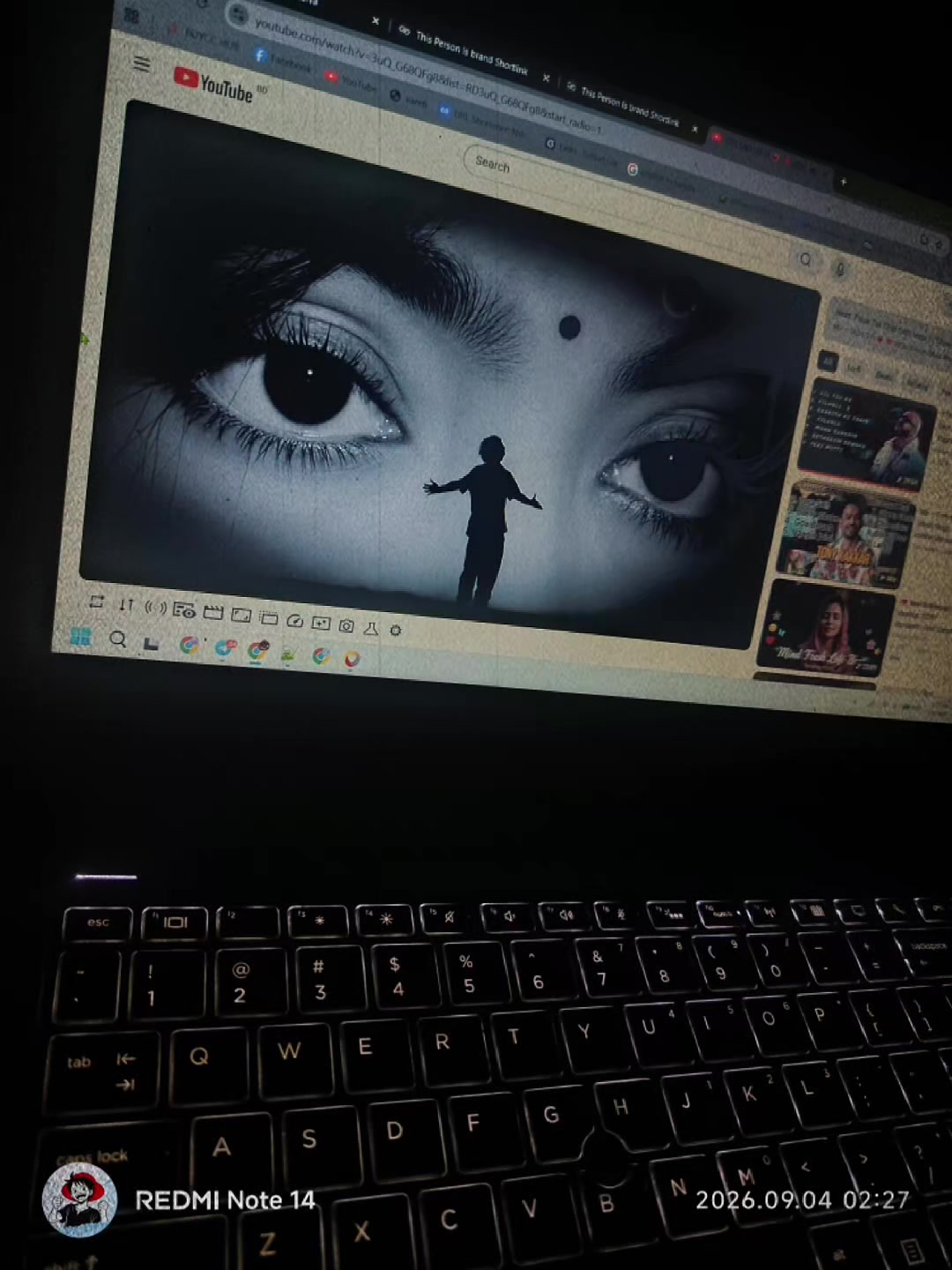Click the broadcast waves icon below the video
The width and height of the screenshot is (952, 1270).
155,607
